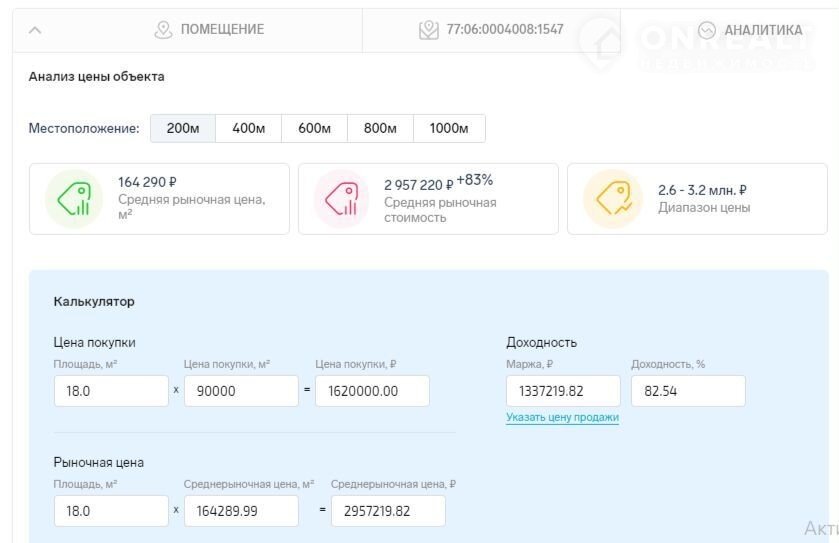Click the purchase area field showing 18.0

click(111, 391)
